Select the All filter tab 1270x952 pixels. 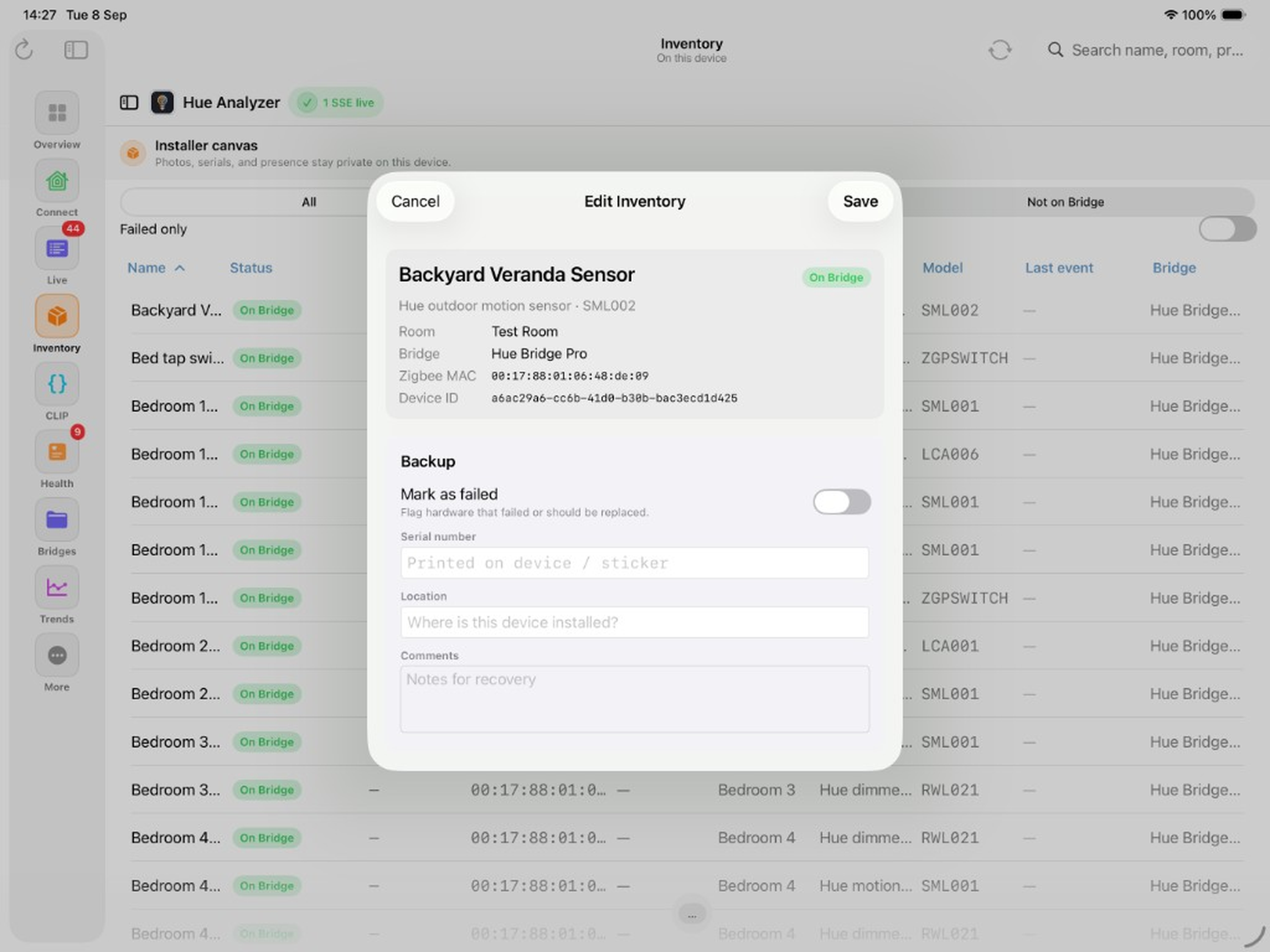pyautogui.click(x=309, y=202)
